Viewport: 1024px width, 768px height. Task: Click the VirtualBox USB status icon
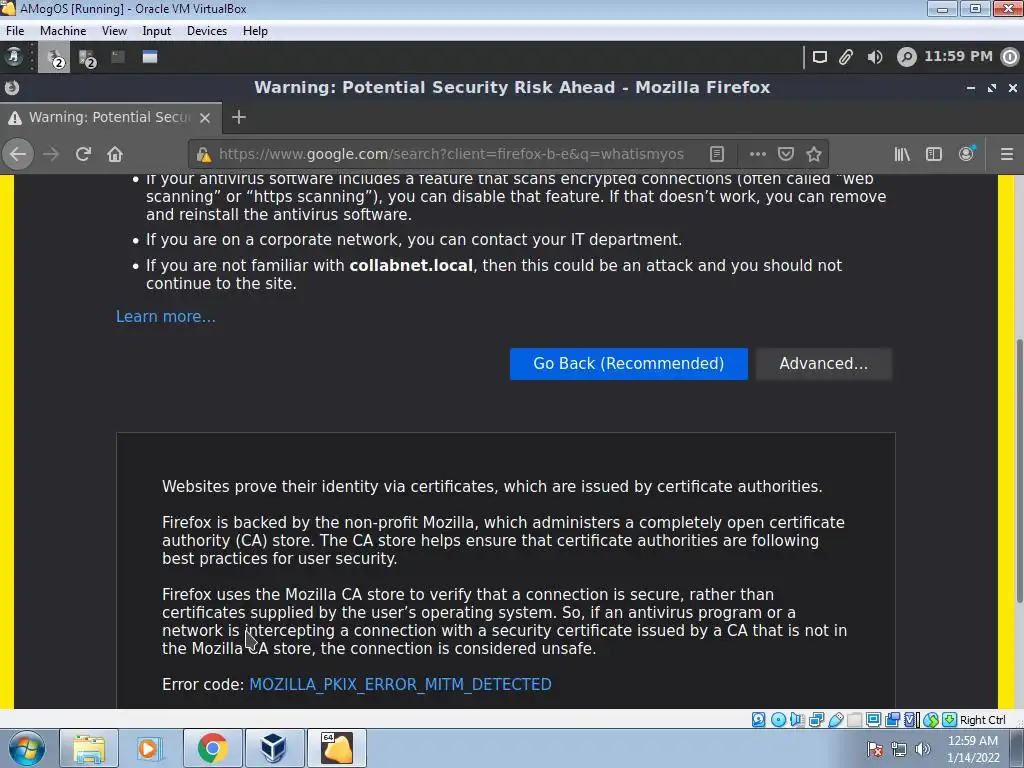coord(835,720)
